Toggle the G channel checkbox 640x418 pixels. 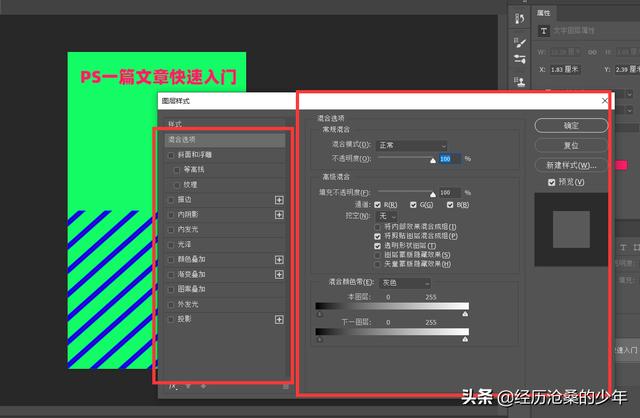pos(413,205)
